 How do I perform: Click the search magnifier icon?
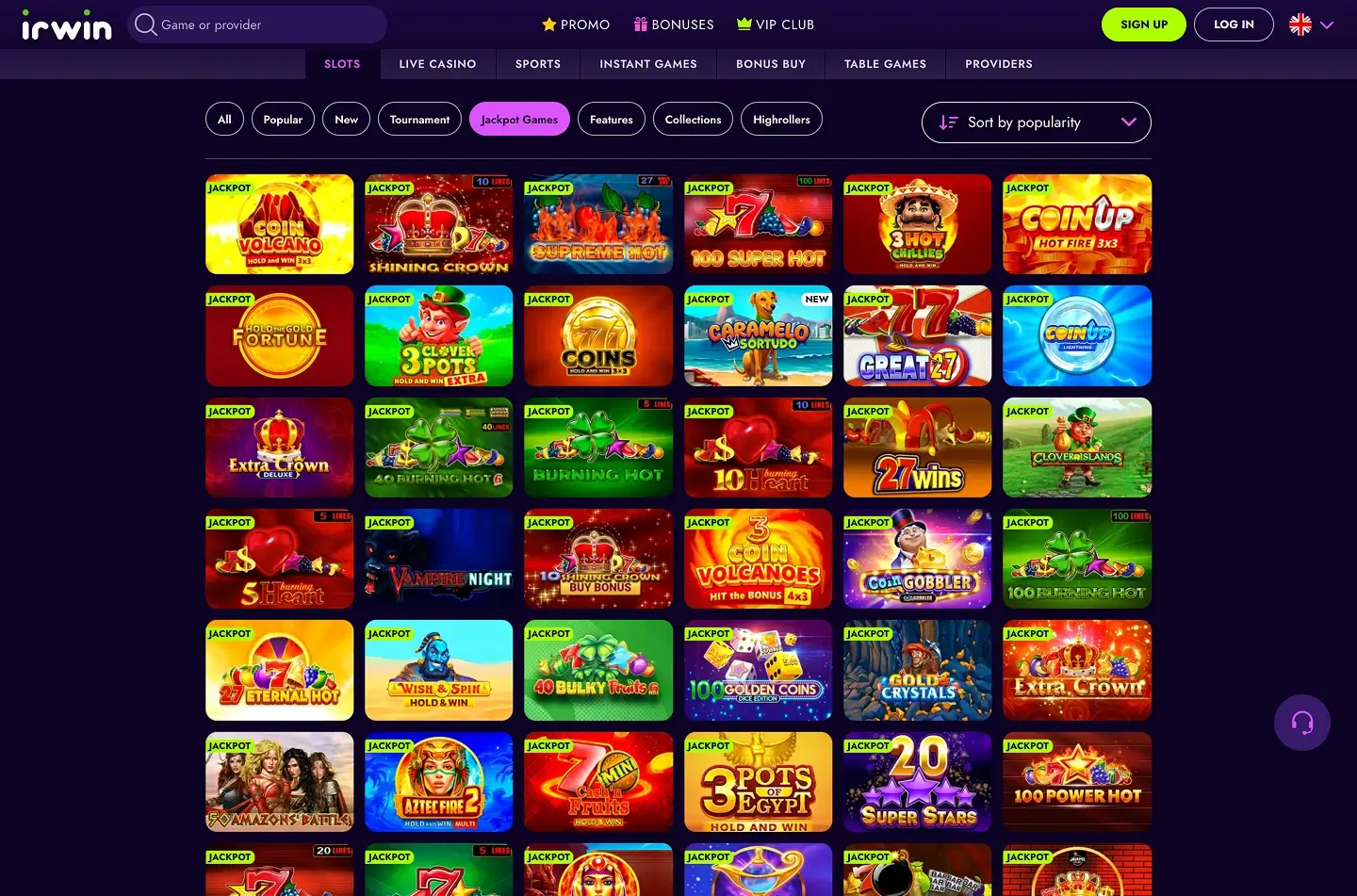tap(145, 24)
